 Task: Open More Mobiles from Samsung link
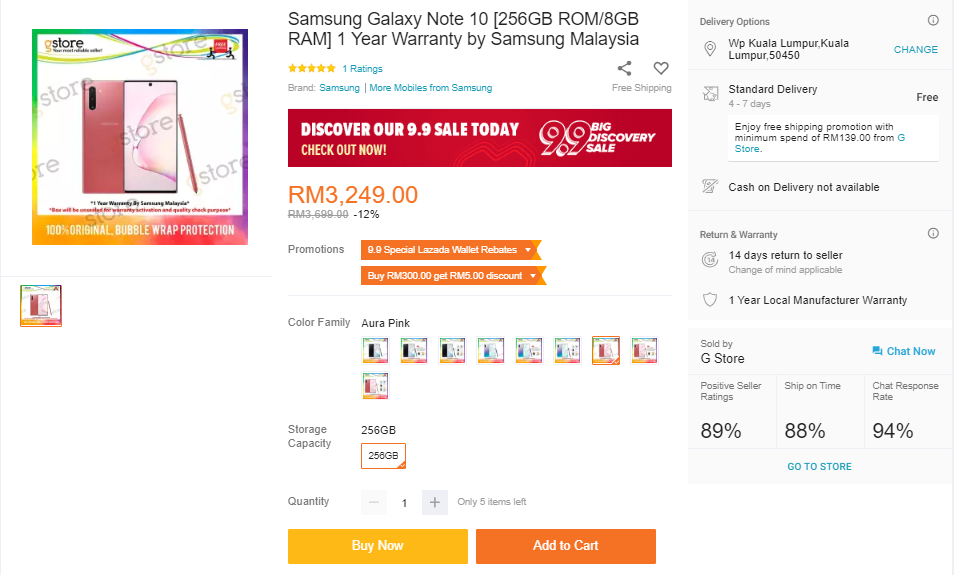pyautogui.click(x=431, y=88)
